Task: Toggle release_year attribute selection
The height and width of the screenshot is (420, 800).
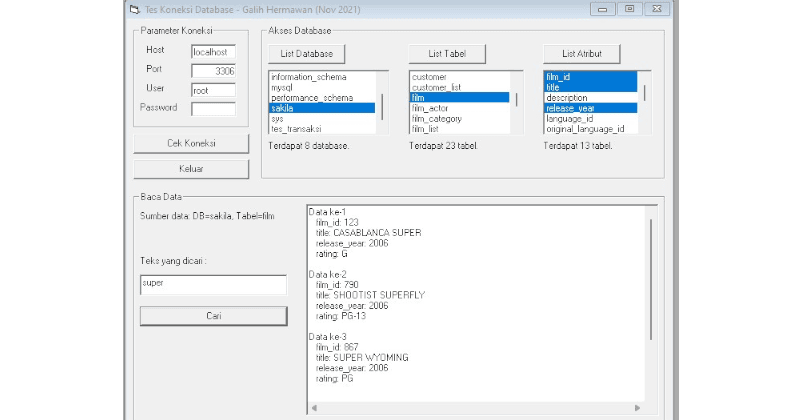Action: 591,108
